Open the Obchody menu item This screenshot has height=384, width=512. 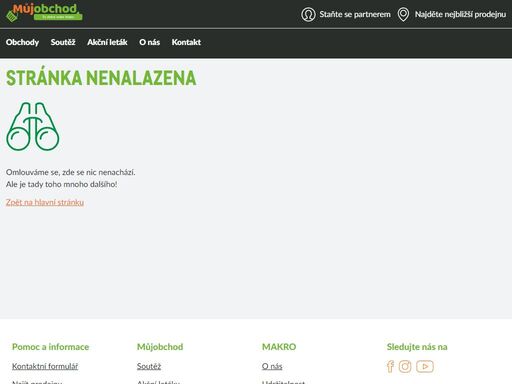[x=22, y=42]
